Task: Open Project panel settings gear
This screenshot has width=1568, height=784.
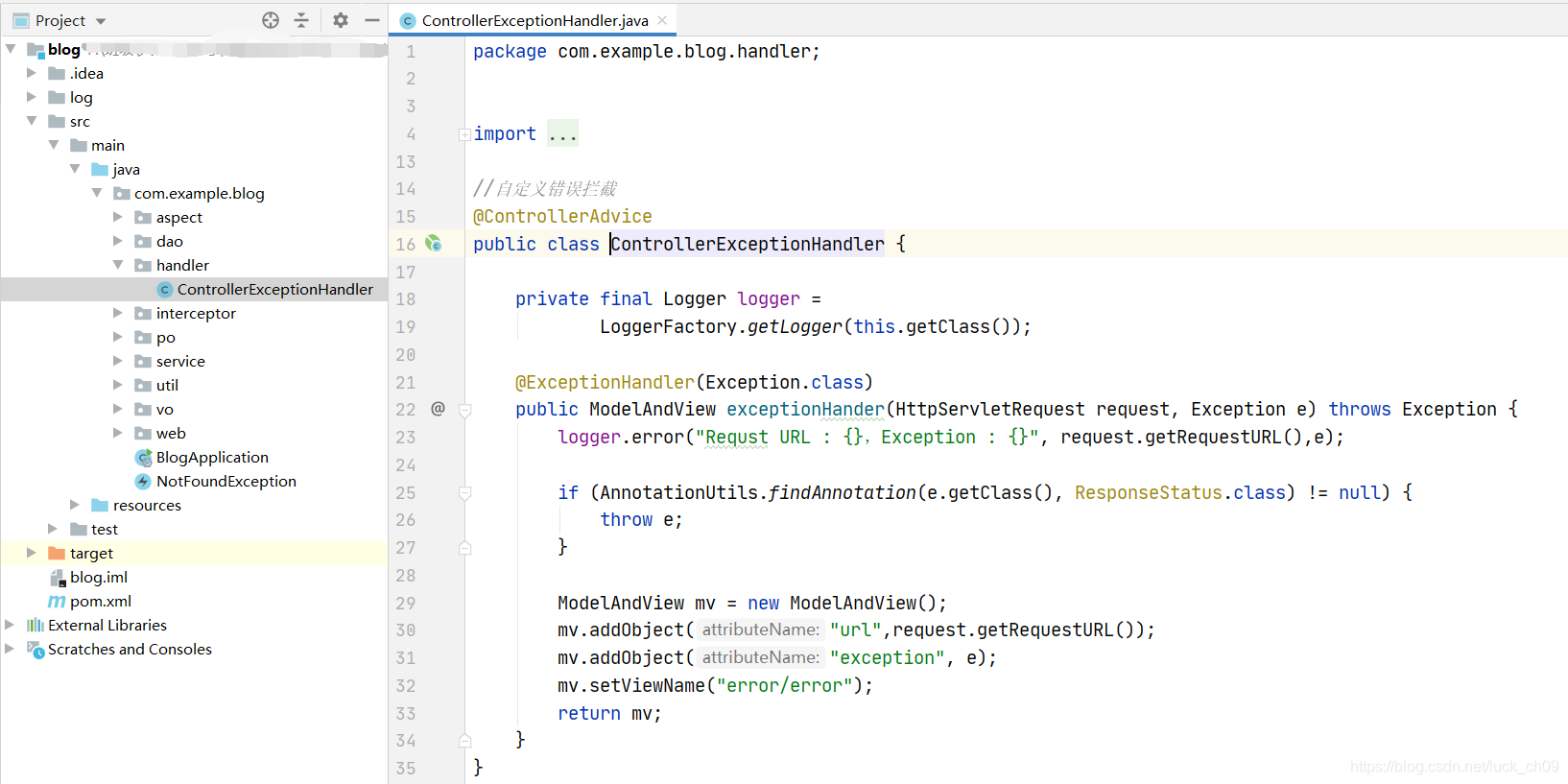Action: coord(341,20)
